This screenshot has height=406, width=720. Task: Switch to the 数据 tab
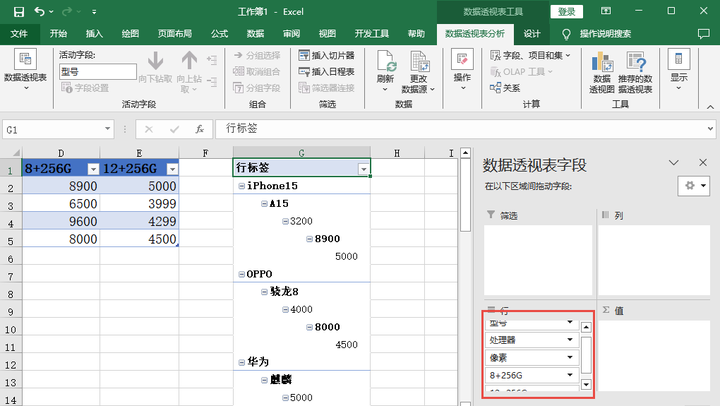(255, 34)
